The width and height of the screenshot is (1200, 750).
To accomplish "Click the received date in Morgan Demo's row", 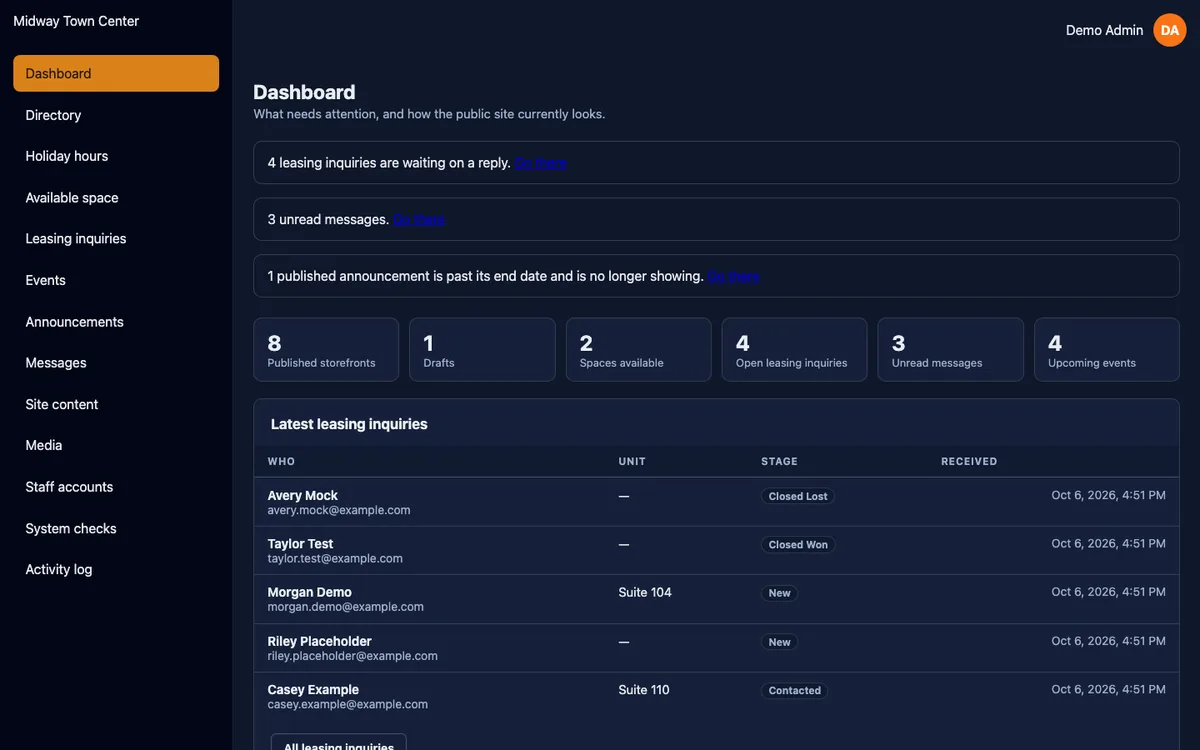I will (1108, 592).
